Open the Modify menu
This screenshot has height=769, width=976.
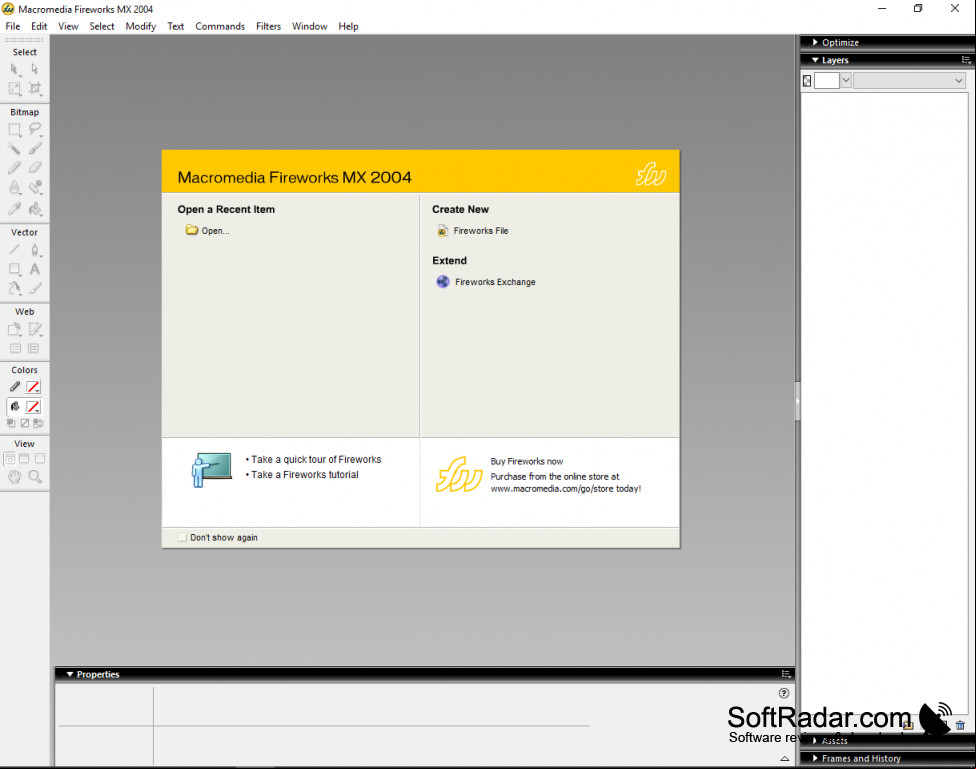[141, 26]
